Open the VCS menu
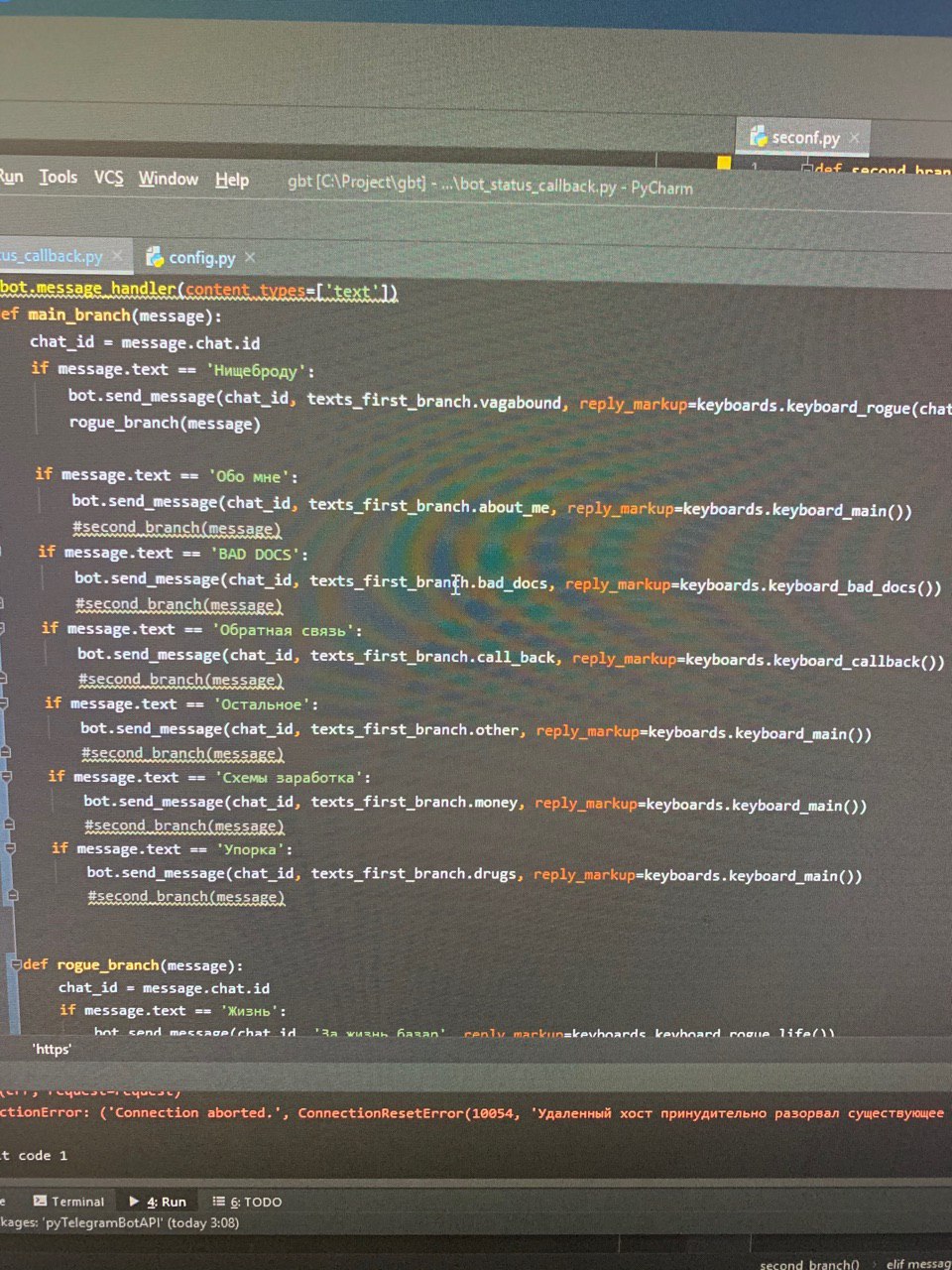 click(x=109, y=178)
